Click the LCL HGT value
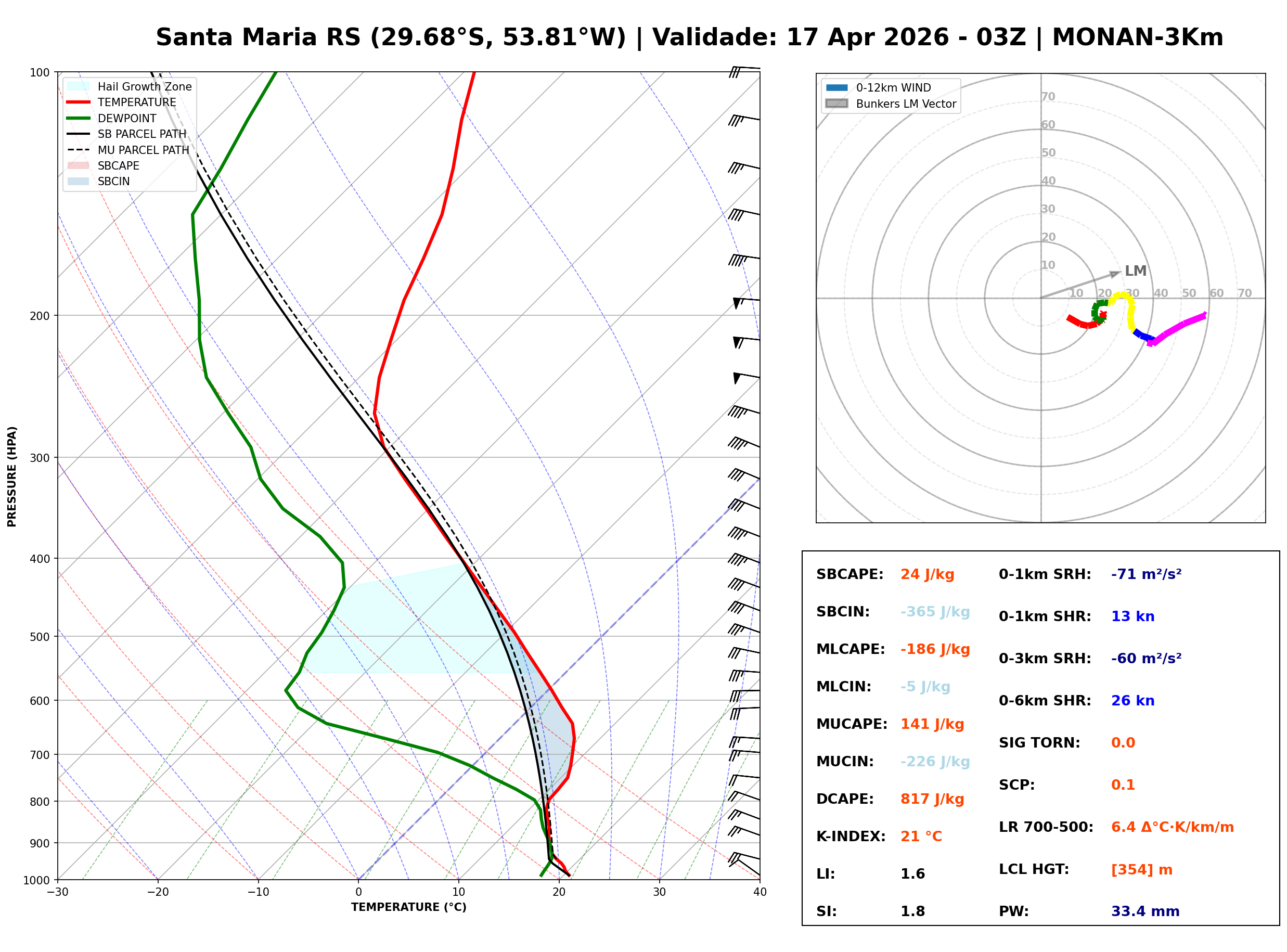Viewport: 1287px width, 952px height. coord(1141,870)
